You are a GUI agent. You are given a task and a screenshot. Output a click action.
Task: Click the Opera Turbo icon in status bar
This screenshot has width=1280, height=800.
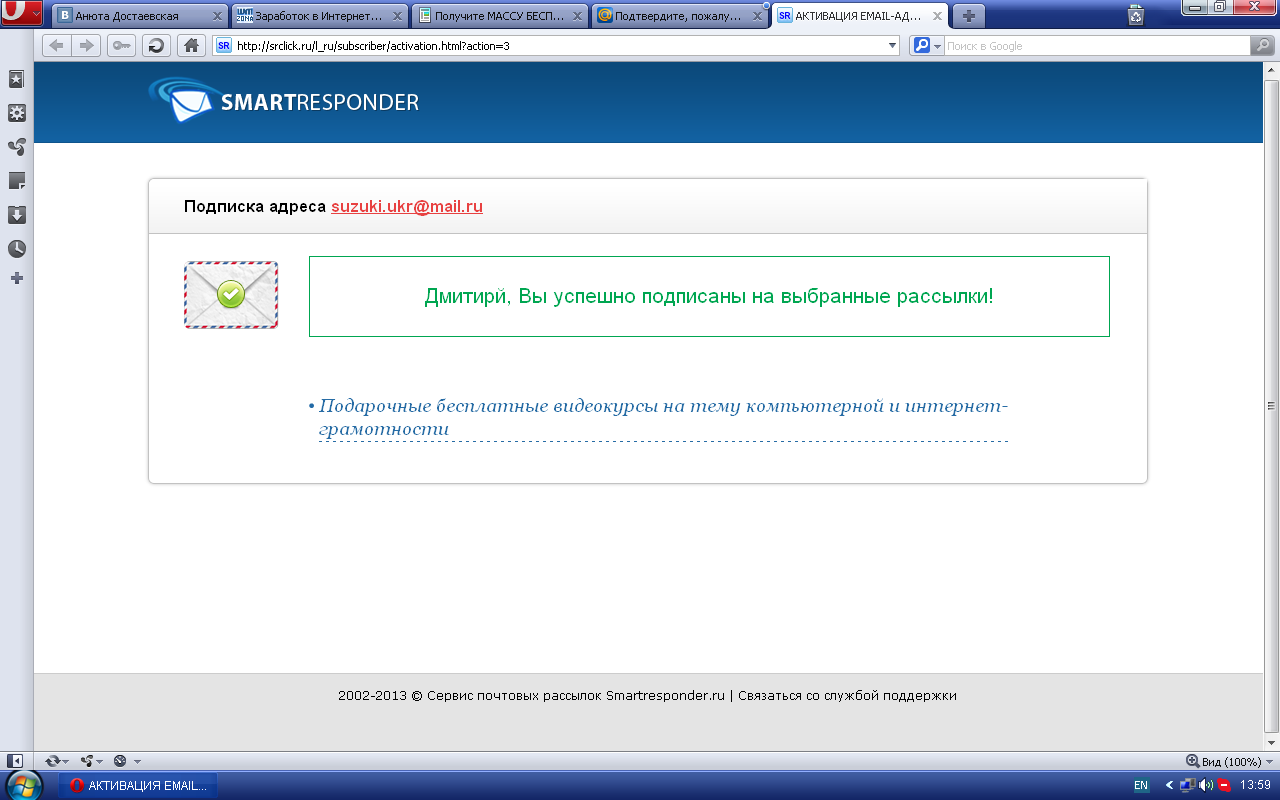coord(120,761)
